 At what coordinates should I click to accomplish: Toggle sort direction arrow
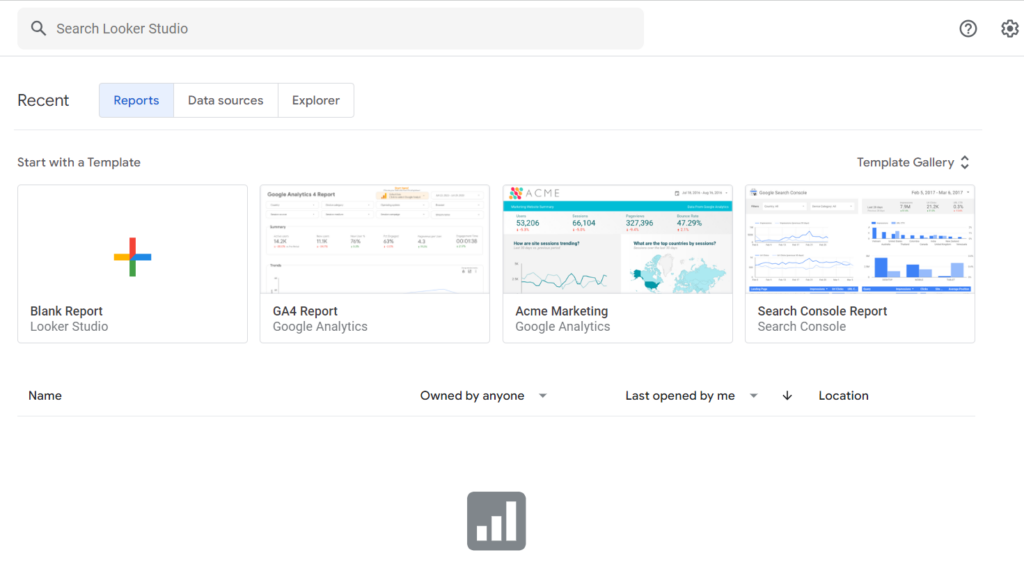point(787,396)
